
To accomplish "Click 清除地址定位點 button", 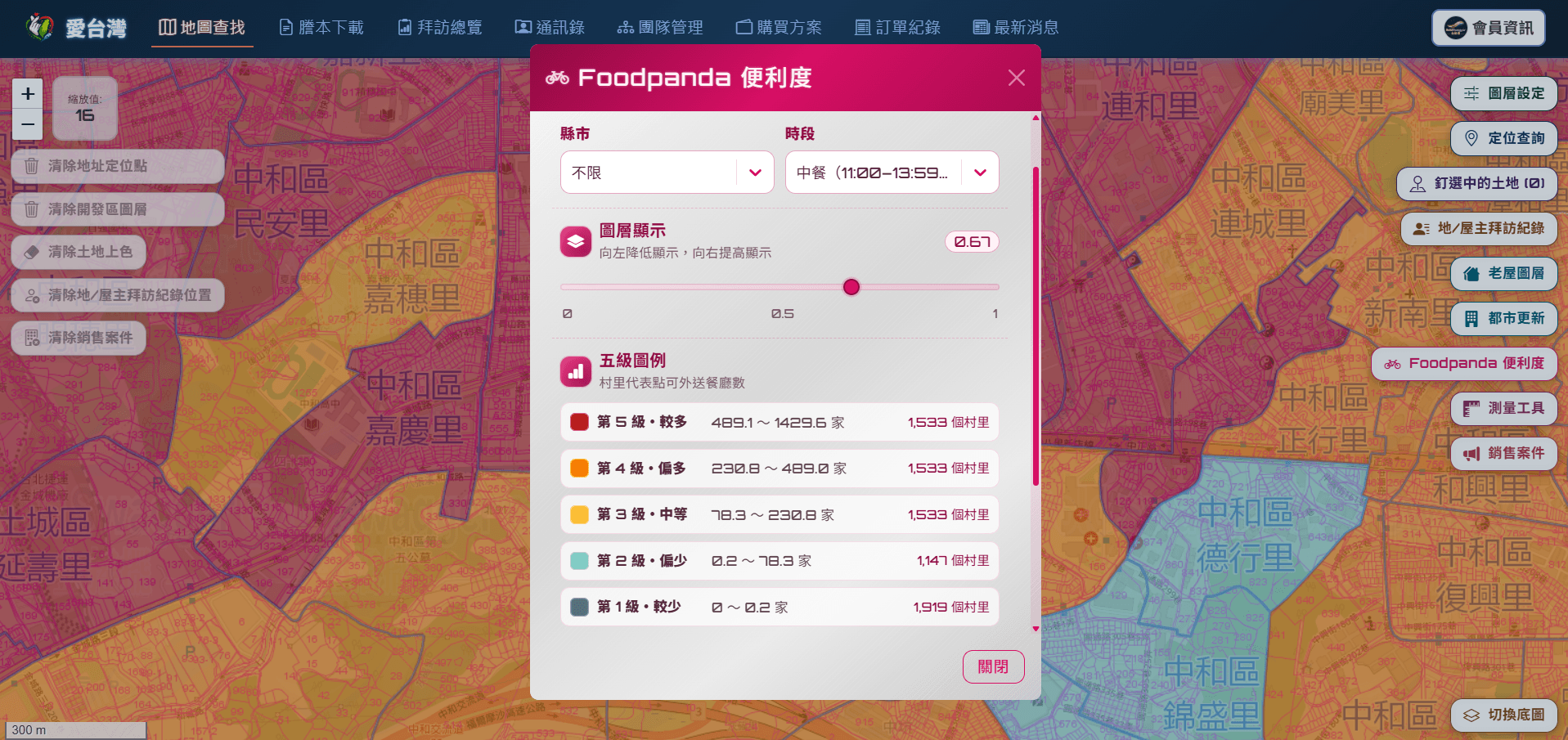I will point(118,166).
